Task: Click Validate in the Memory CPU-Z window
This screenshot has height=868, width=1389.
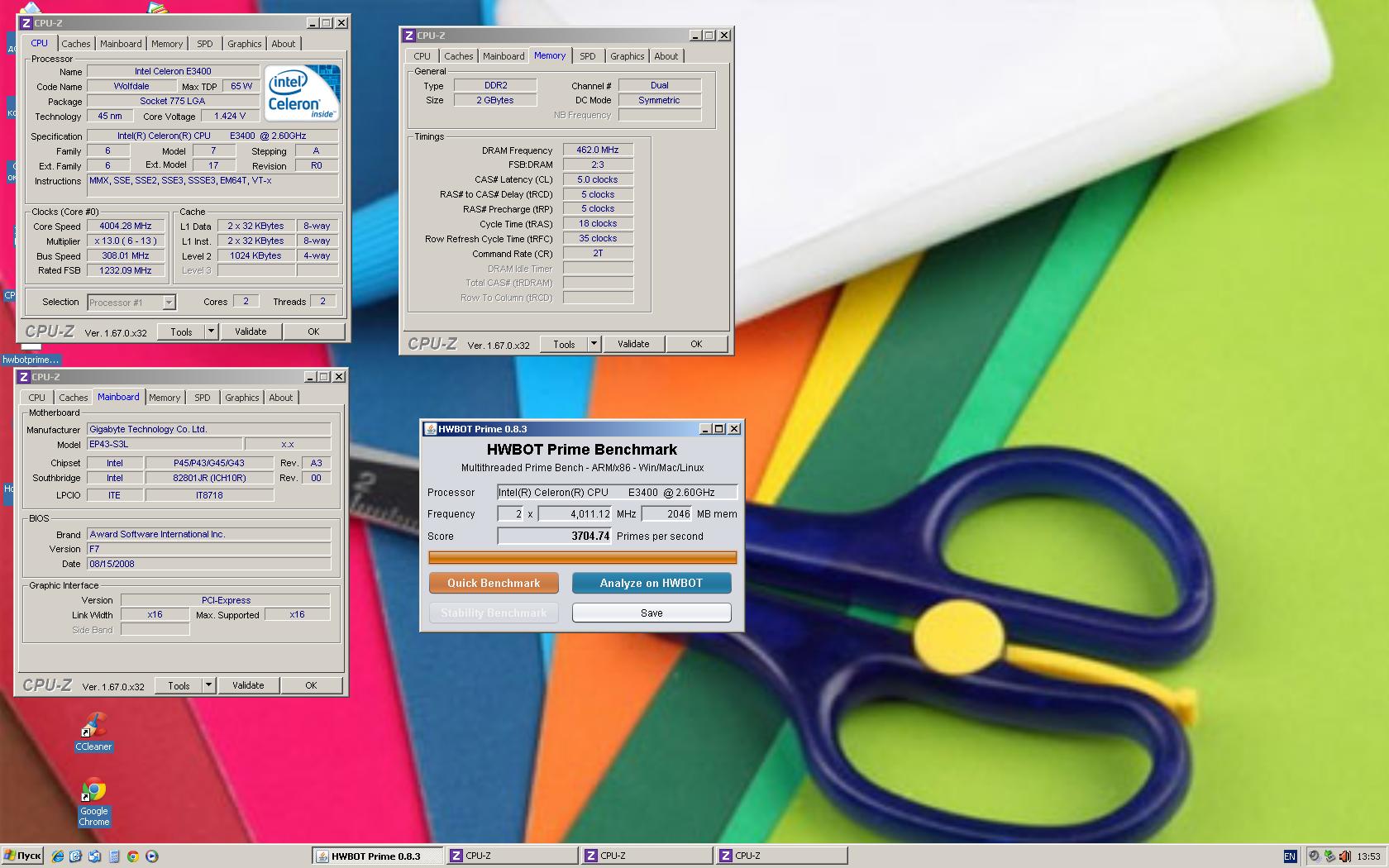Action: click(x=633, y=344)
